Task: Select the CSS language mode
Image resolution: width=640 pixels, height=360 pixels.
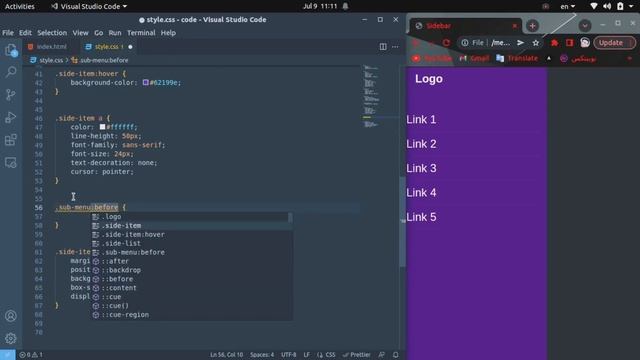Action: [x=326, y=355]
